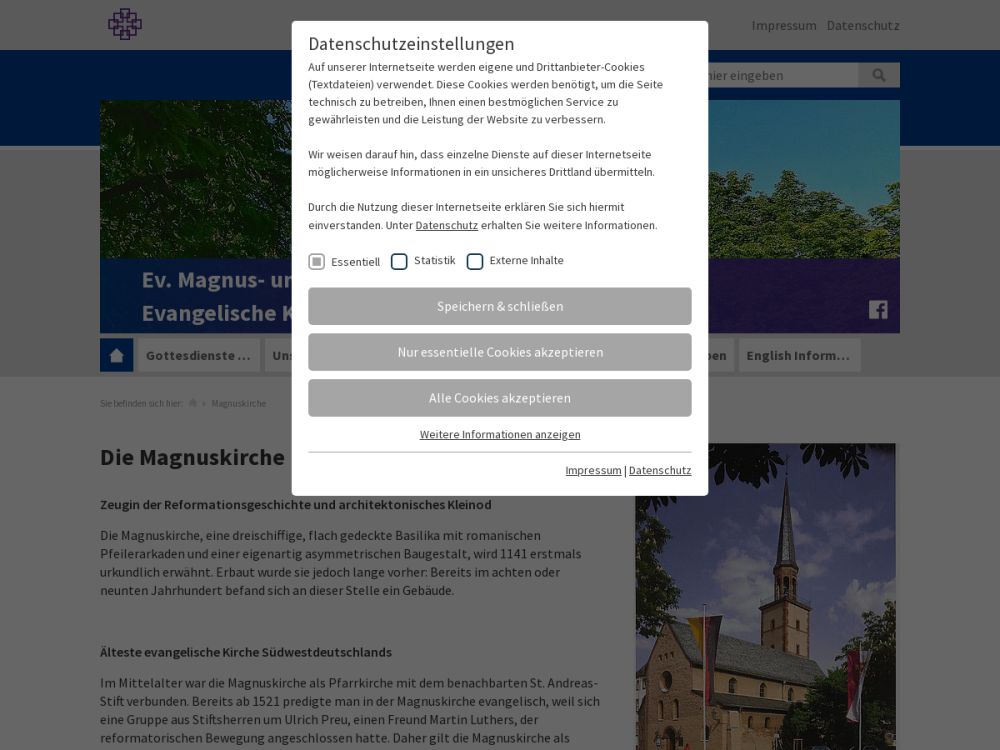Click Speichern & schließen button
Screen dimensions: 1000x750
point(500,306)
